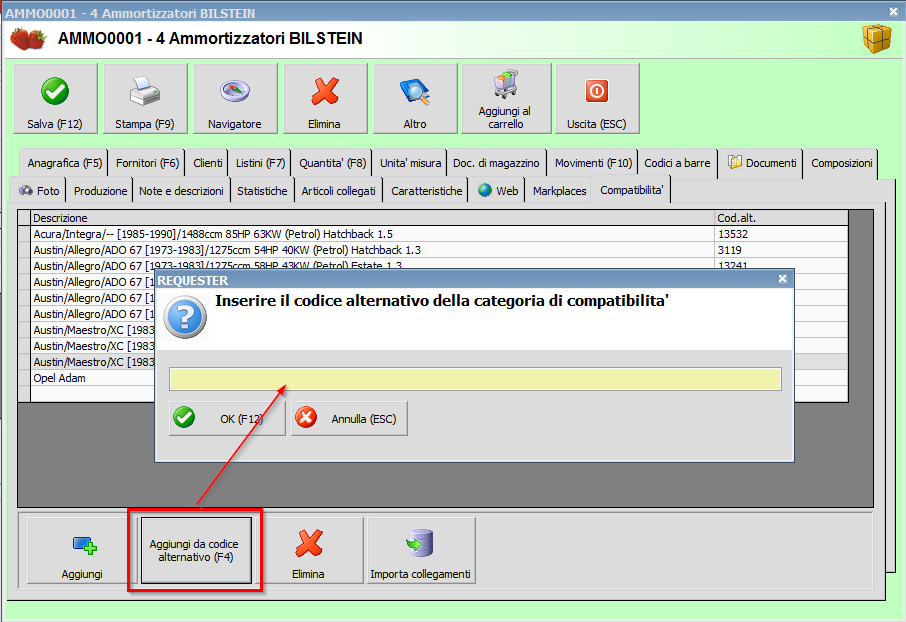The width and height of the screenshot is (906, 622).
Task: Open the Quantita' (F8) tab
Action: click(332, 163)
